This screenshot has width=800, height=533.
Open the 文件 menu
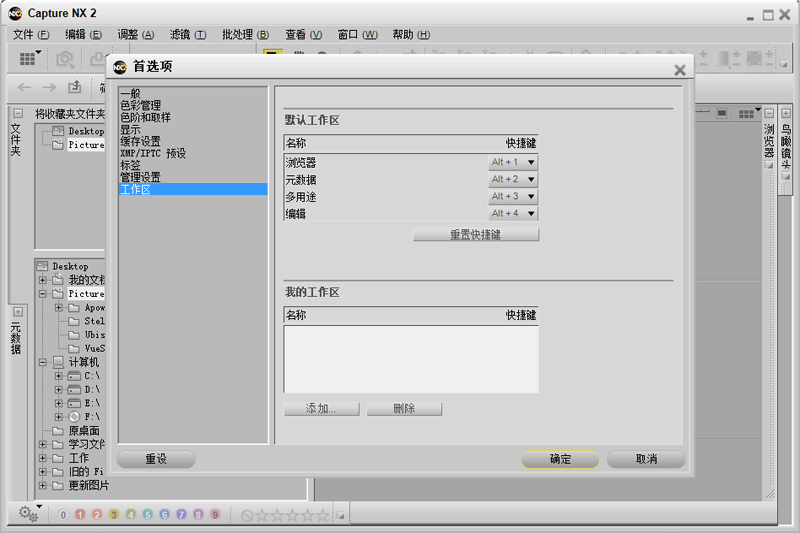(x=31, y=35)
